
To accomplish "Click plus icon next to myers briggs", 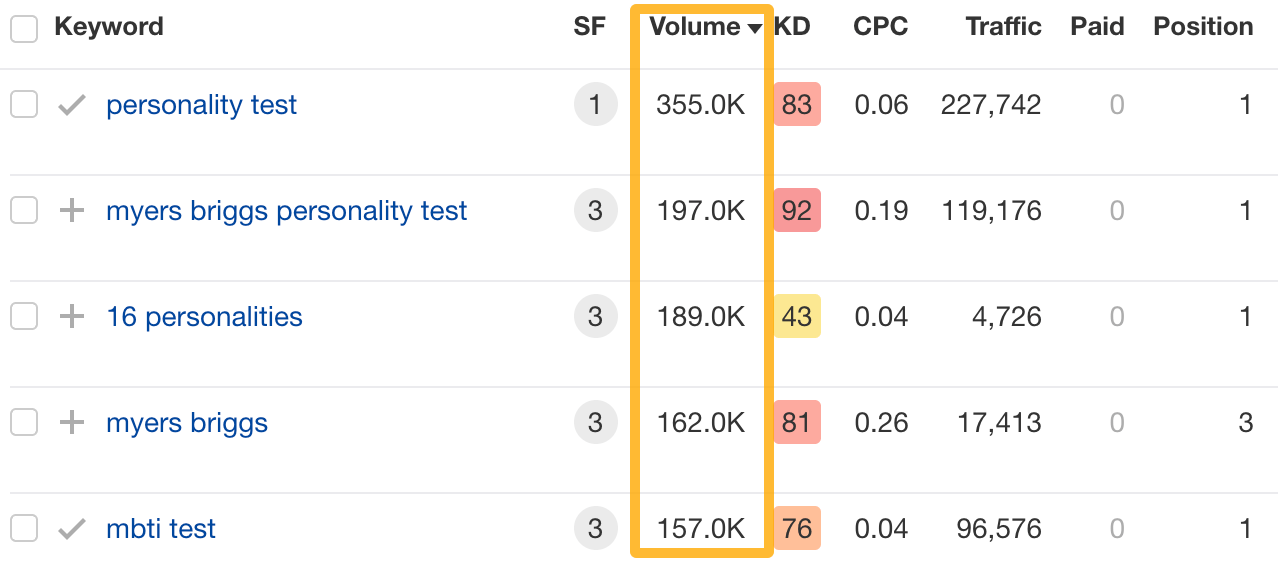I will [71, 423].
